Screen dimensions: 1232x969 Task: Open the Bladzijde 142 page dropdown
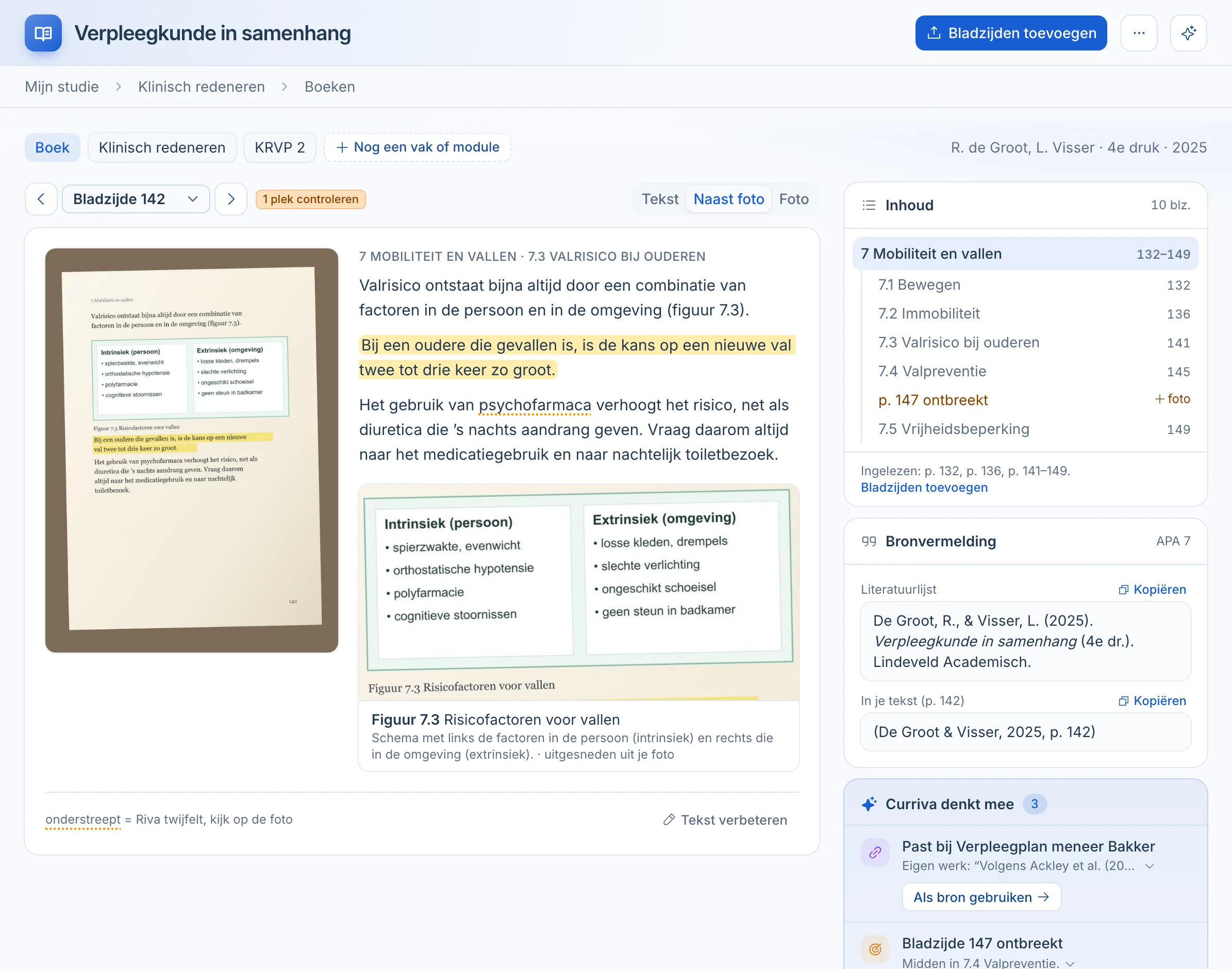pyautogui.click(x=136, y=199)
